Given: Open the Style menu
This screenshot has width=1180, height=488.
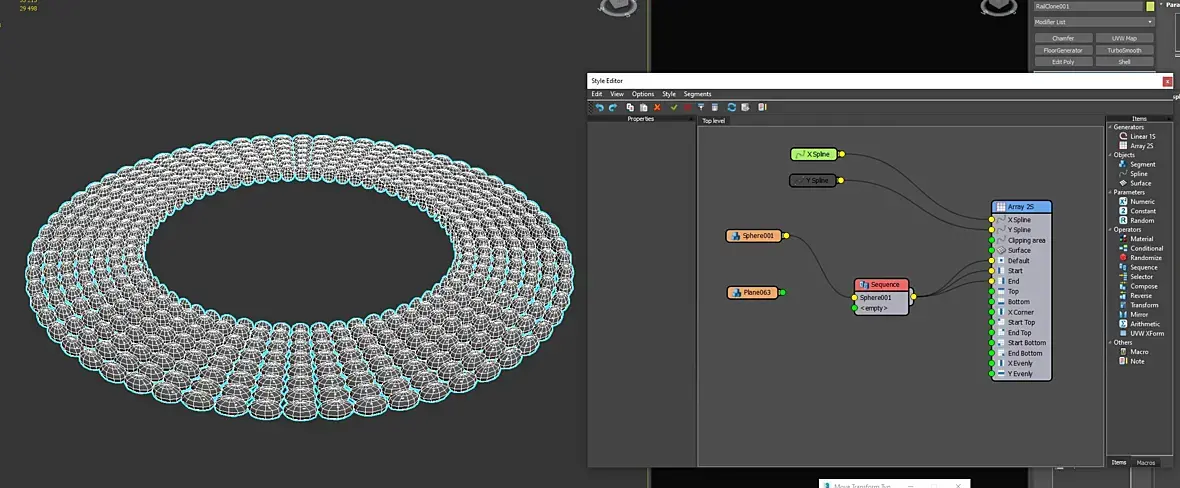Looking at the screenshot, I should (x=669, y=94).
